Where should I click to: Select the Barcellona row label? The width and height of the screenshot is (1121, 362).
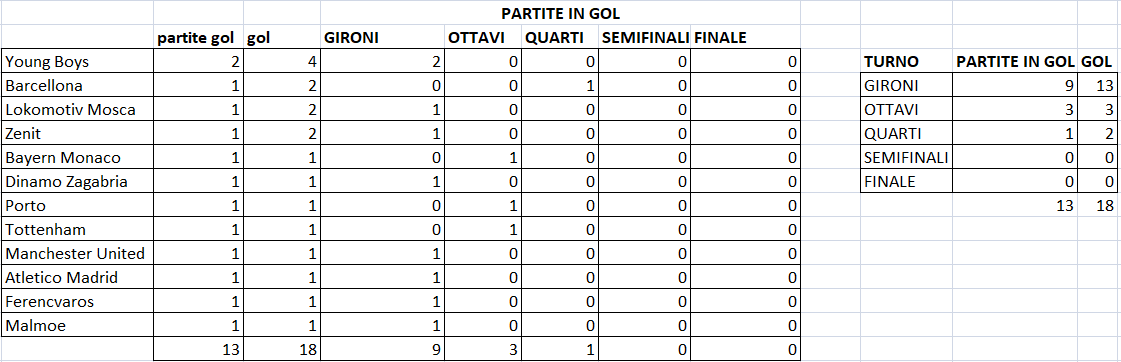pos(77,86)
